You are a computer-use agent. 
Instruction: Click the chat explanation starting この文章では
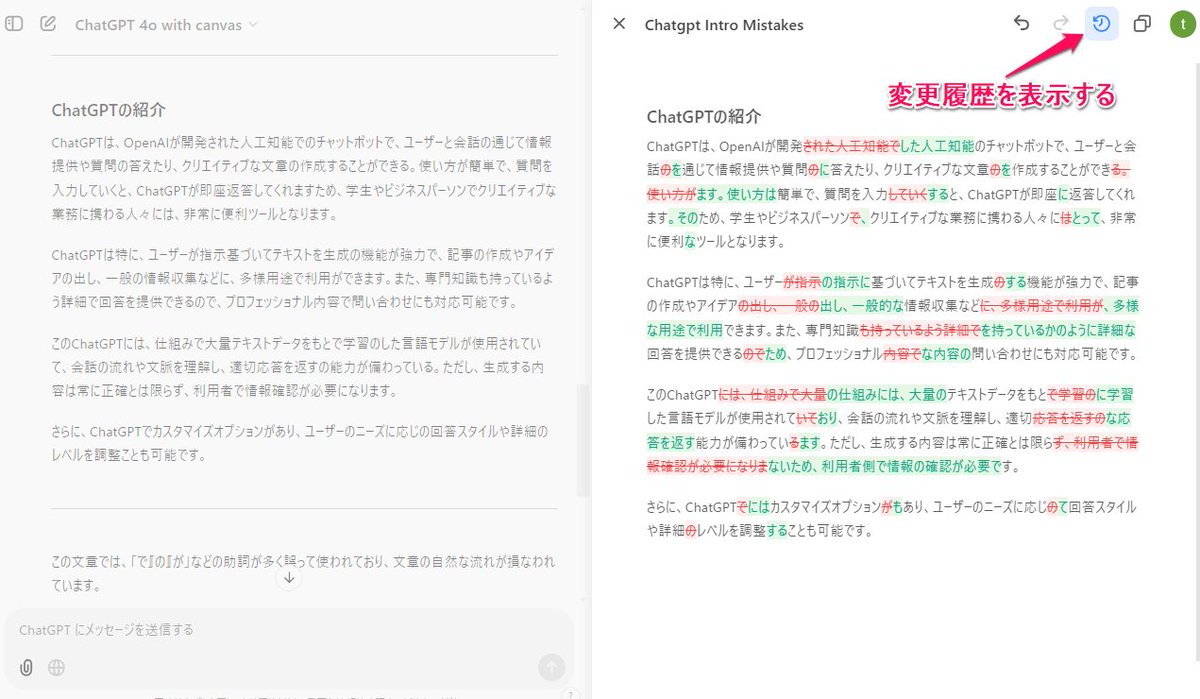point(304,572)
